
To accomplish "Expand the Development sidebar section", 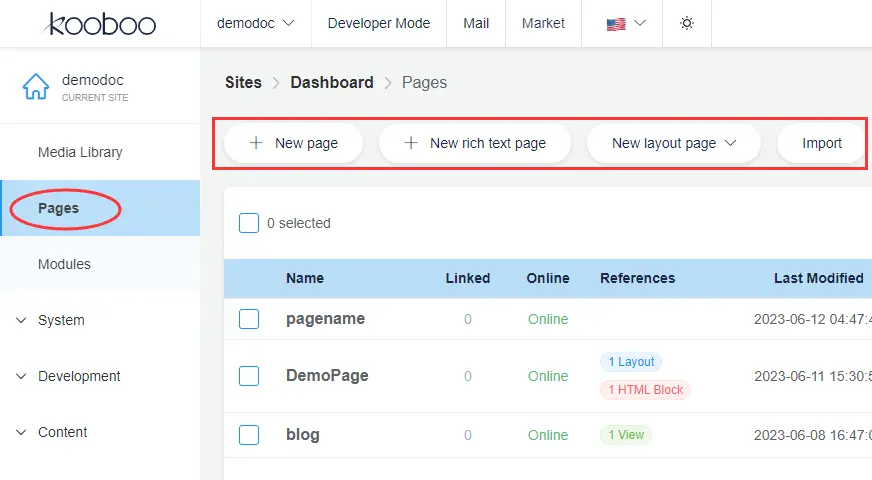I will (x=79, y=376).
